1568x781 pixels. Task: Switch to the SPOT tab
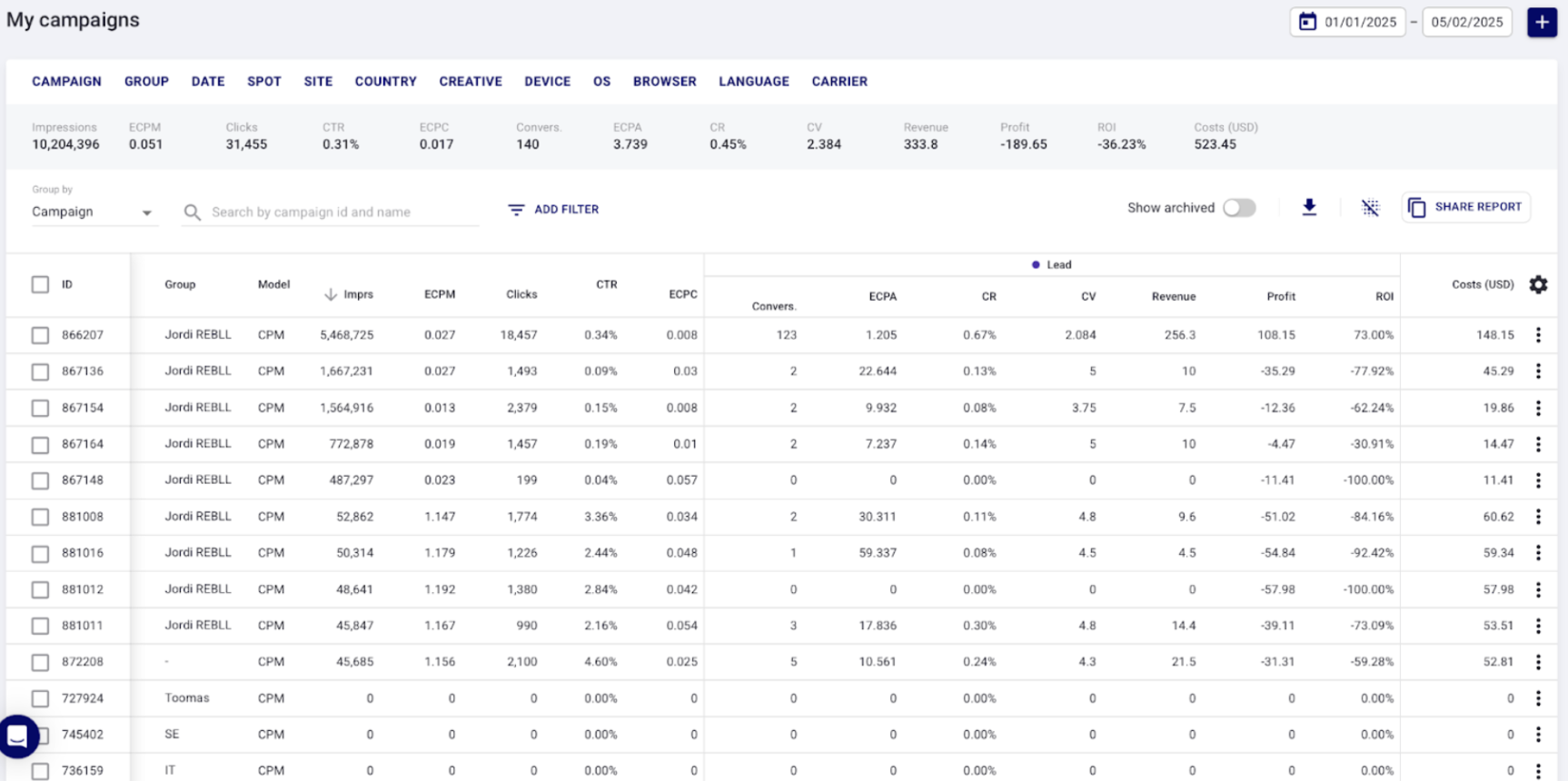264,81
